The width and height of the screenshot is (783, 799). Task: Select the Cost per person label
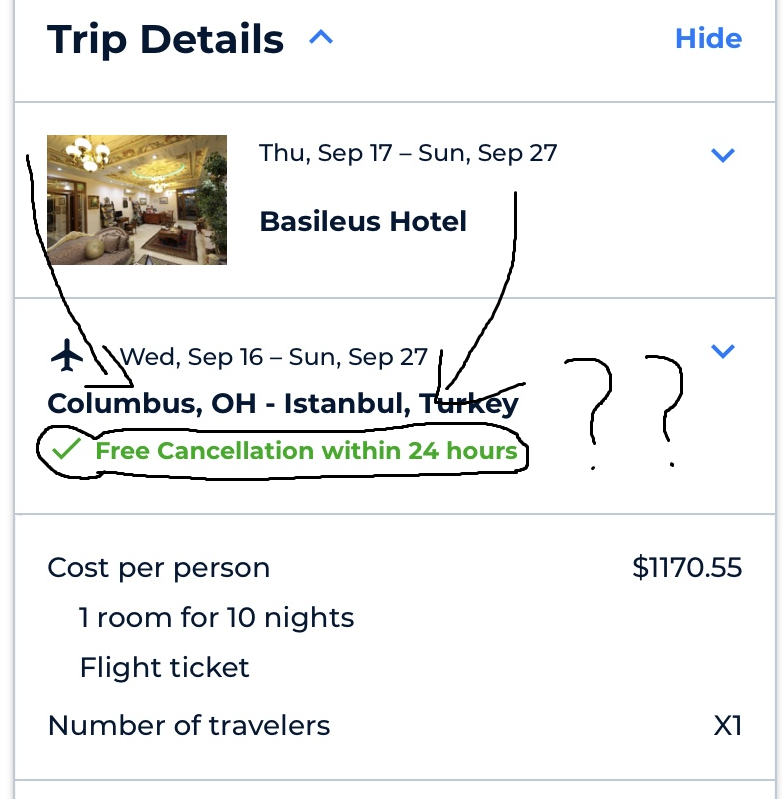pyautogui.click(x=158, y=568)
